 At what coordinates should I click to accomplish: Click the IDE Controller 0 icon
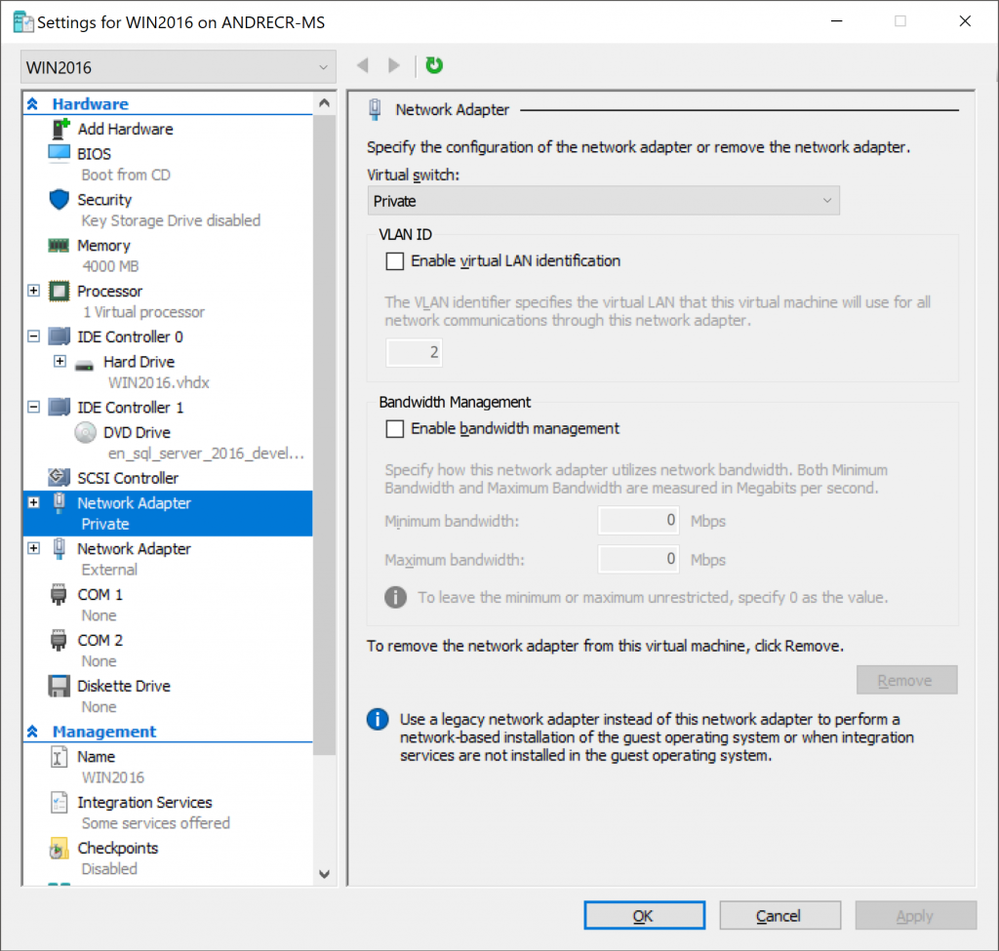click(x=59, y=336)
